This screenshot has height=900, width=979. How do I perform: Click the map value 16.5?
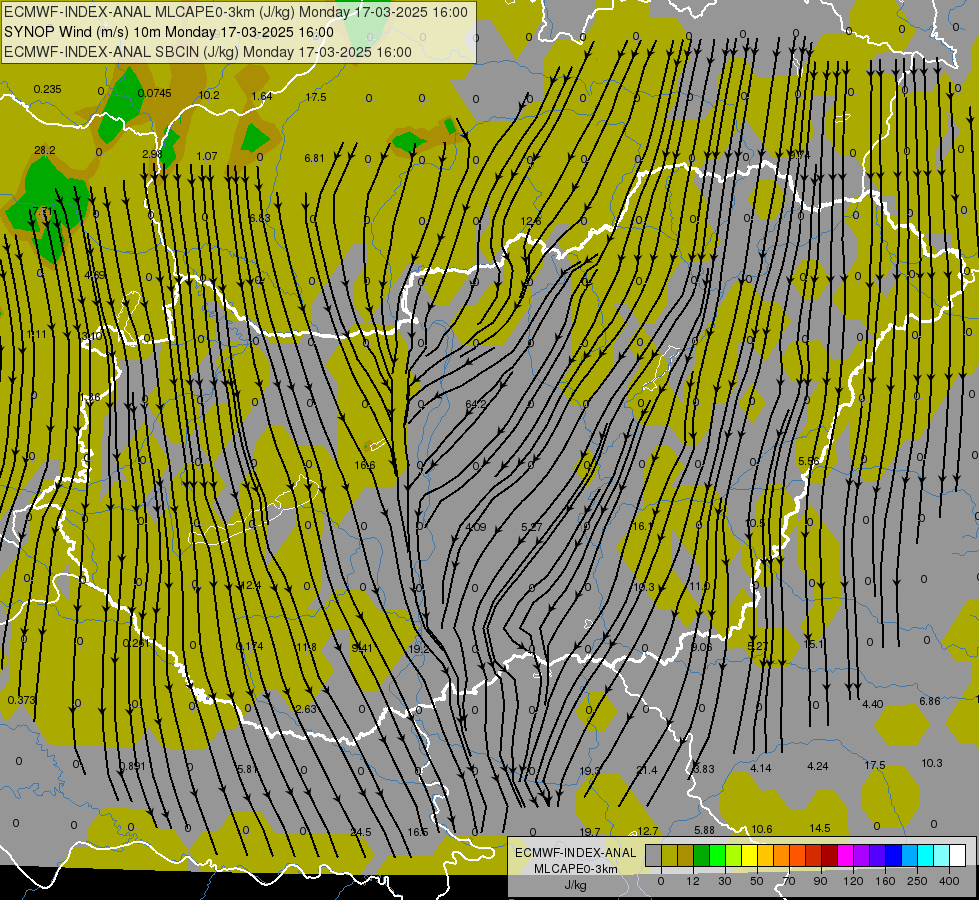coord(418,832)
